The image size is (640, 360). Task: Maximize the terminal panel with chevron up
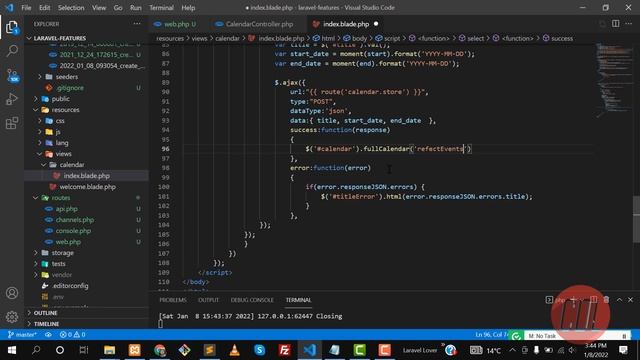click(x=619, y=300)
